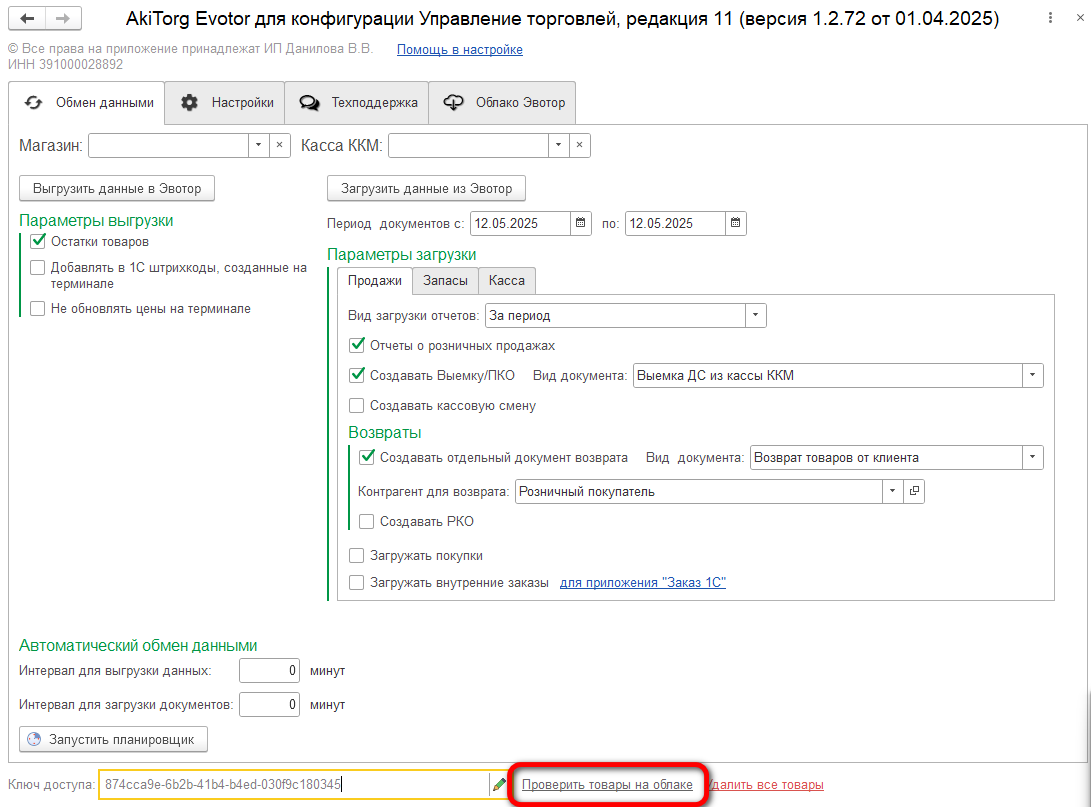Expand the Контрагент для возврата dropdown

click(892, 491)
